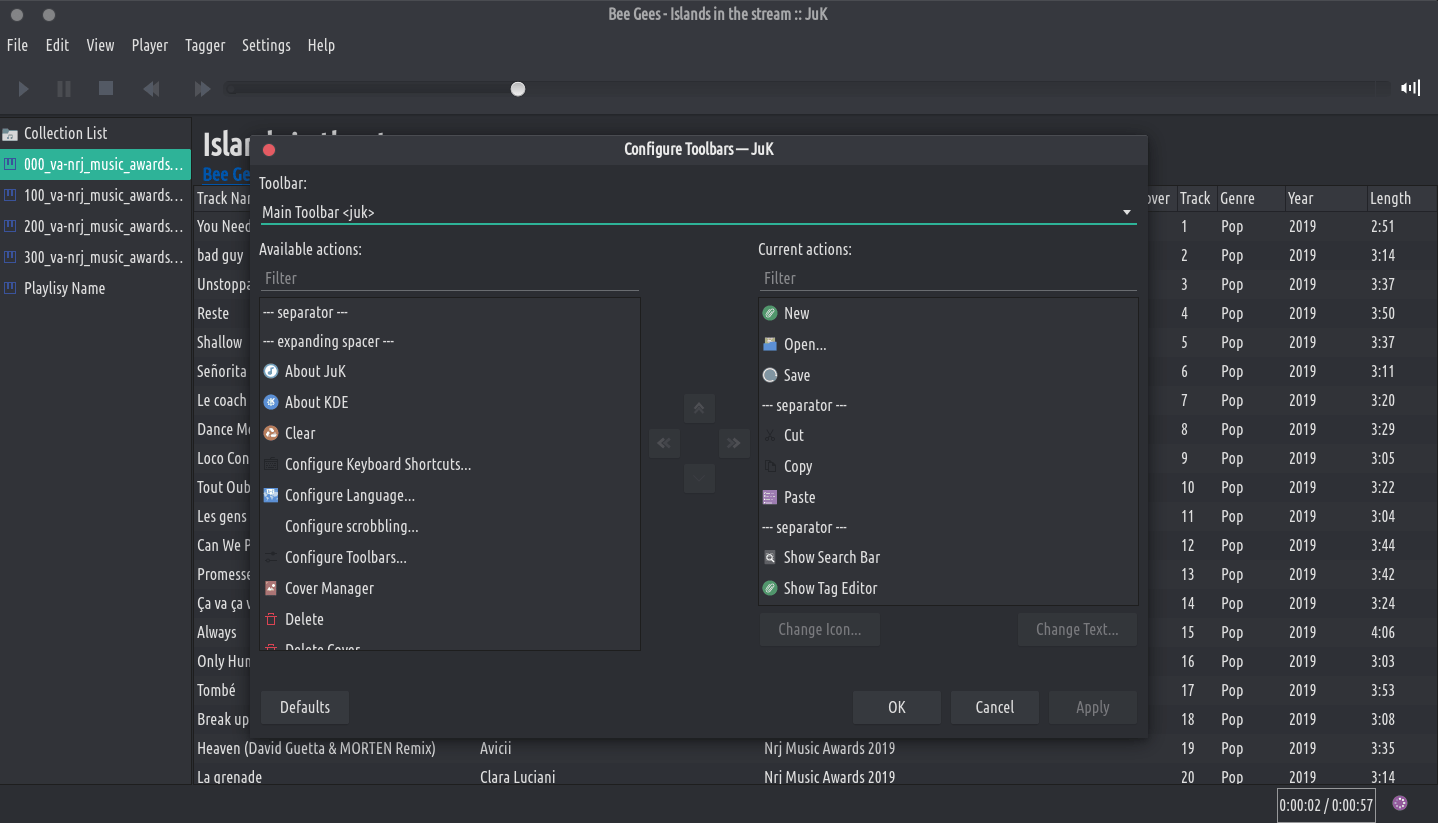Close the Configure Toolbars dialog

pyautogui.click(x=269, y=150)
